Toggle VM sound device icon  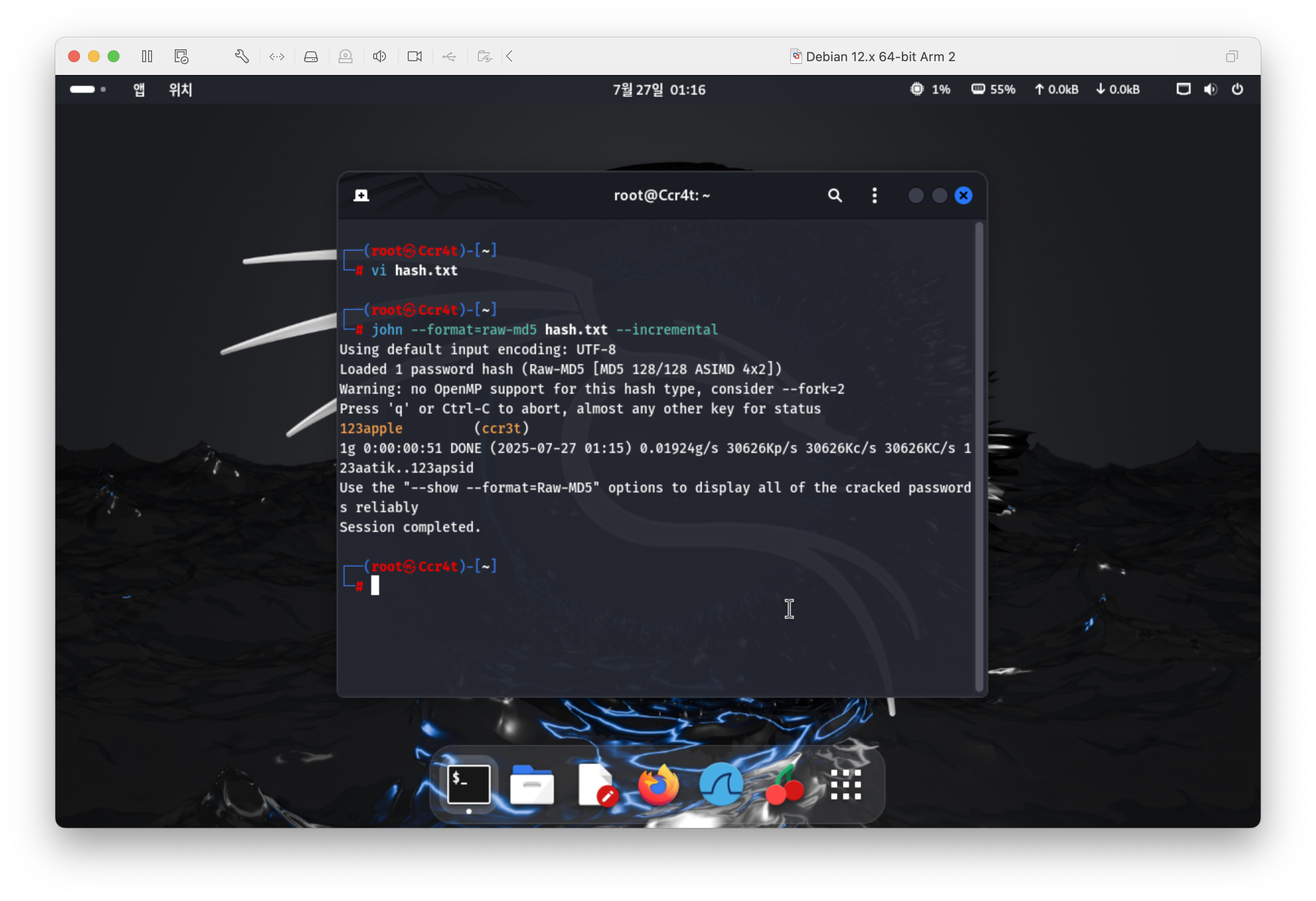click(x=380, y=56)
